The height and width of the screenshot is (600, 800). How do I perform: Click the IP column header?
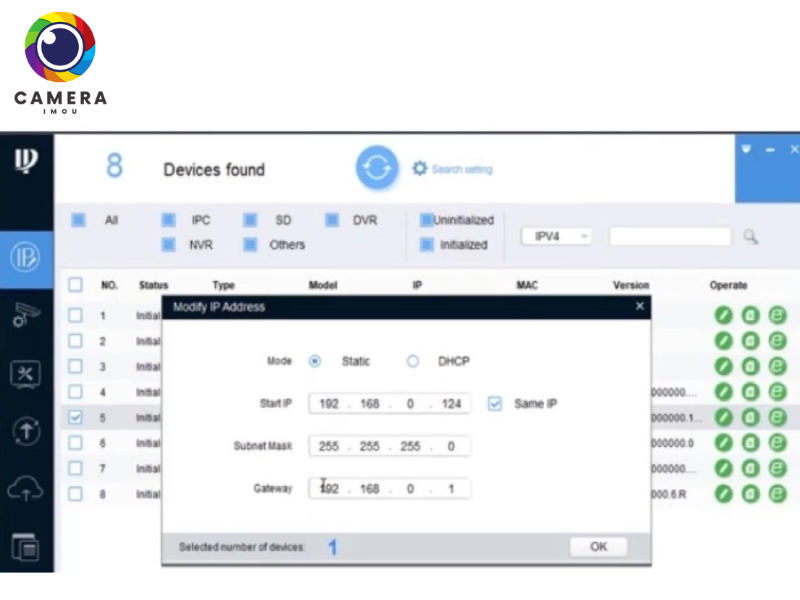417,285
